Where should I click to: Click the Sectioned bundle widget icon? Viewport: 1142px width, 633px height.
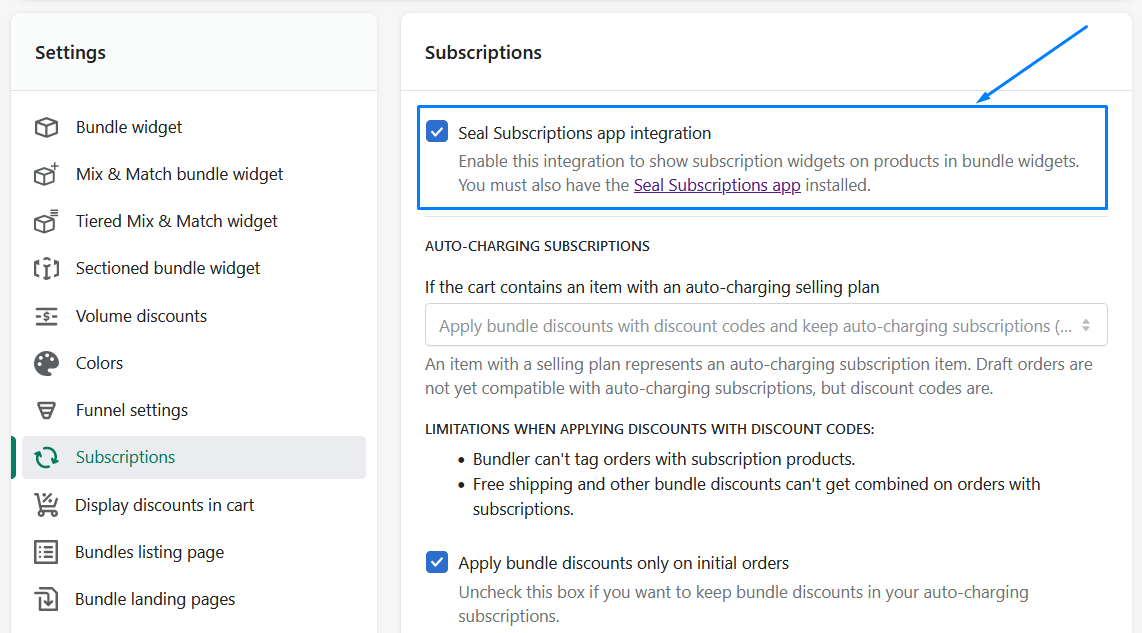coord(46,269)
